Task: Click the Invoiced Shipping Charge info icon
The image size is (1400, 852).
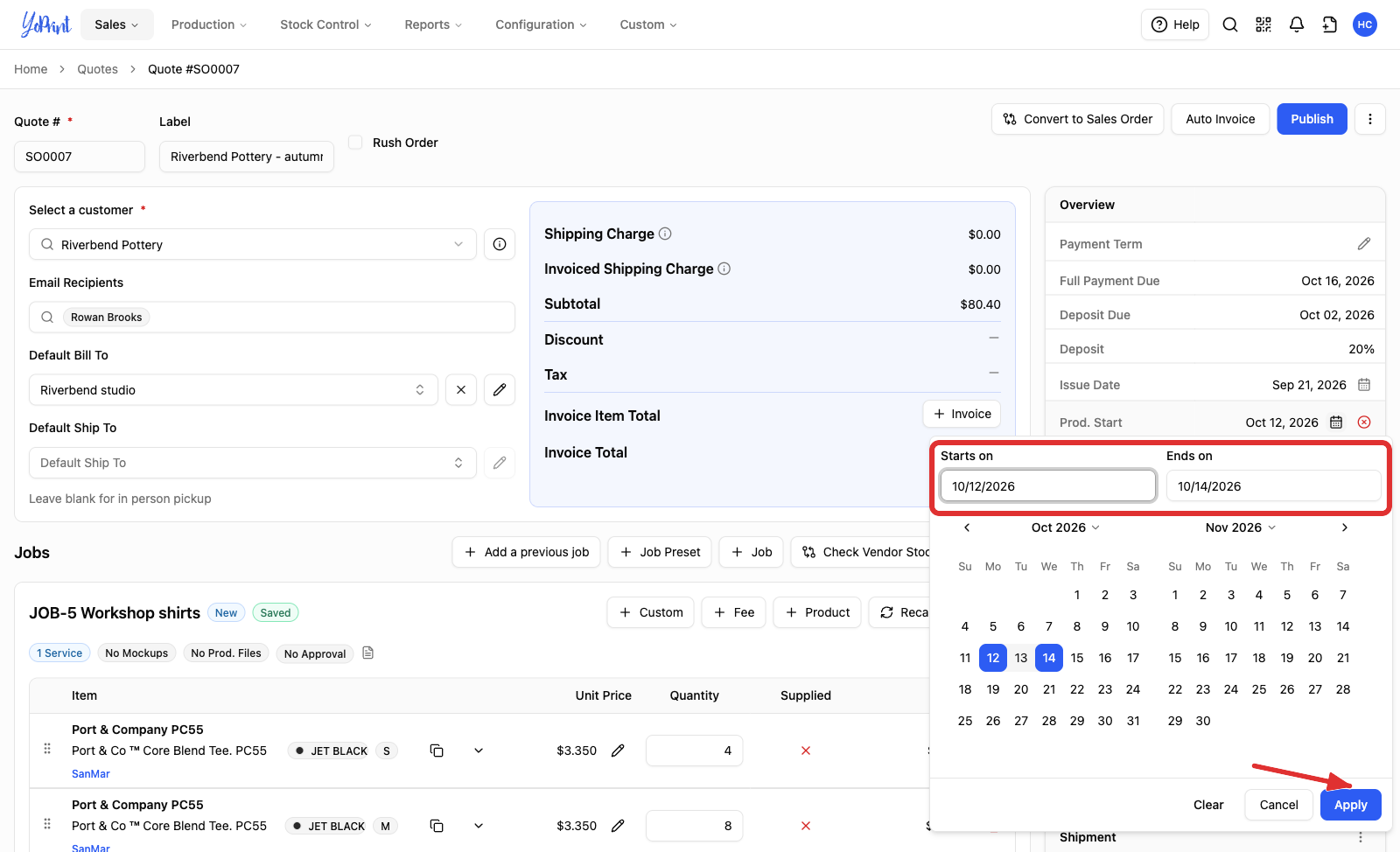Action: 724,269
